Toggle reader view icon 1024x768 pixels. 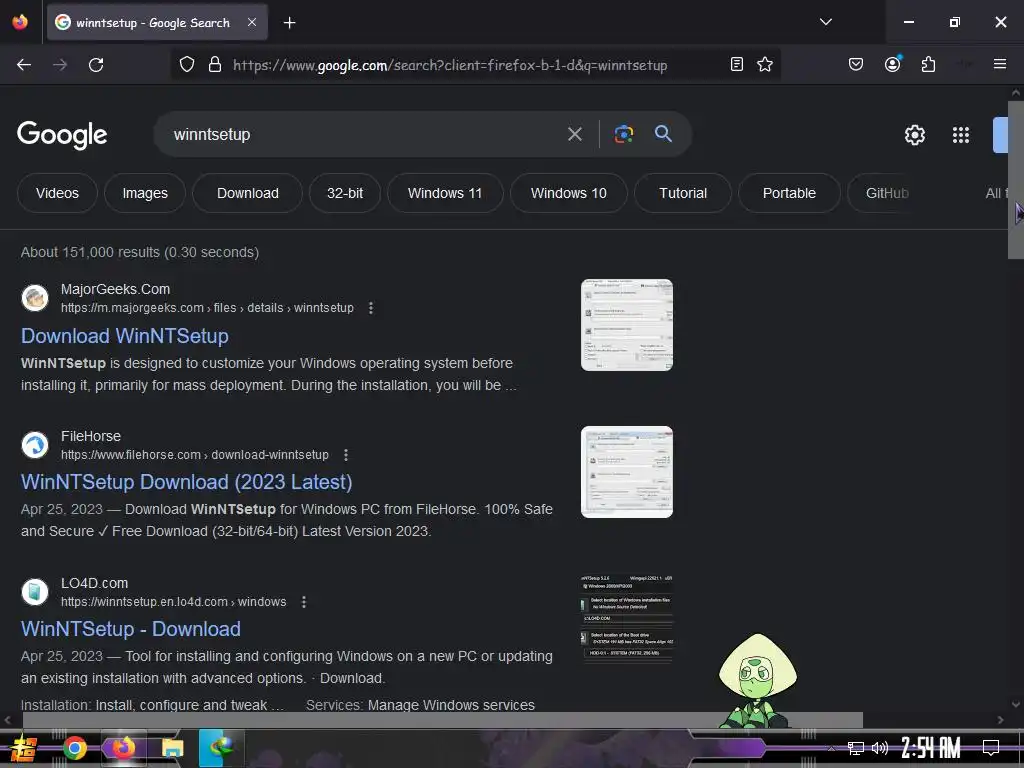tap(737, 64)
